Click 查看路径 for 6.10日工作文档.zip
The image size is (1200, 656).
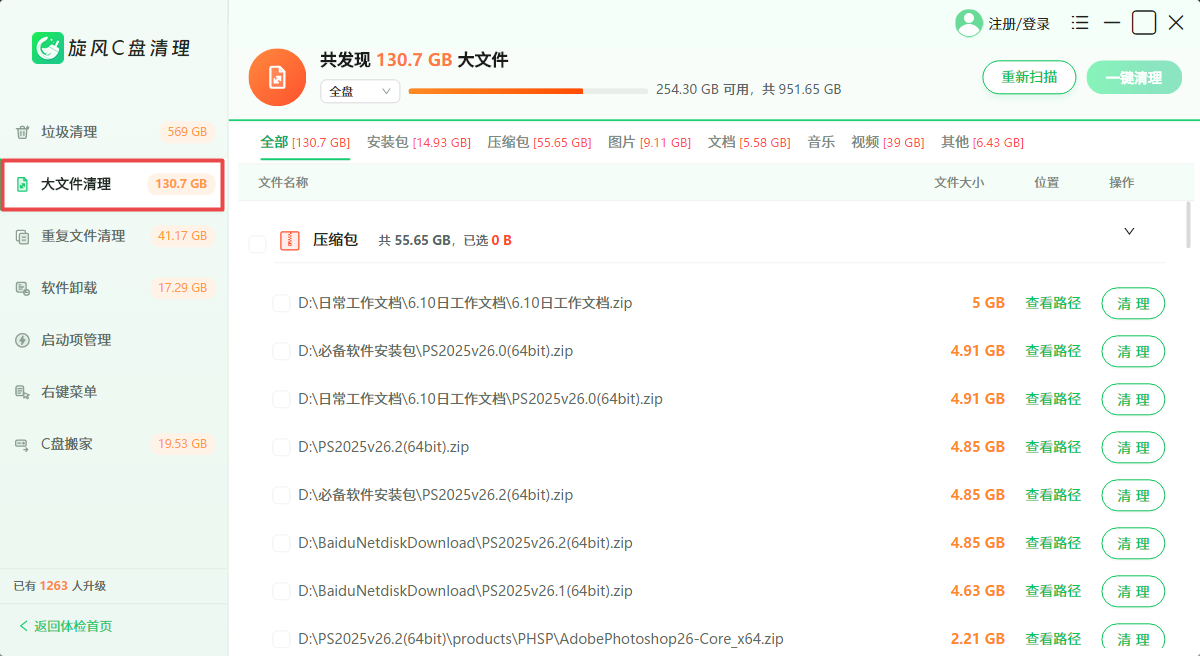coord(1053,303)
